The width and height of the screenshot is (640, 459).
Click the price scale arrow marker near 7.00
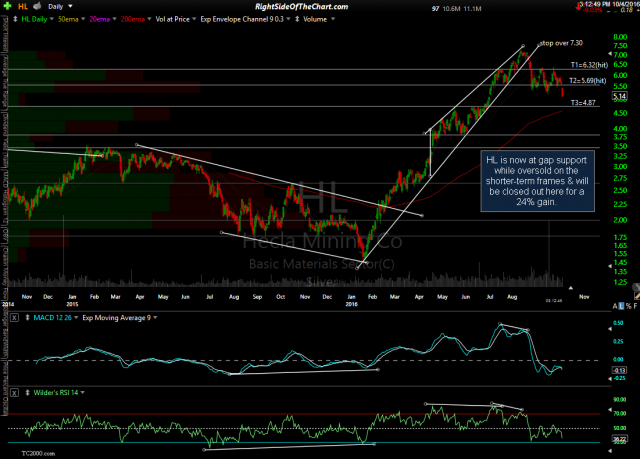tap(610, 53)
